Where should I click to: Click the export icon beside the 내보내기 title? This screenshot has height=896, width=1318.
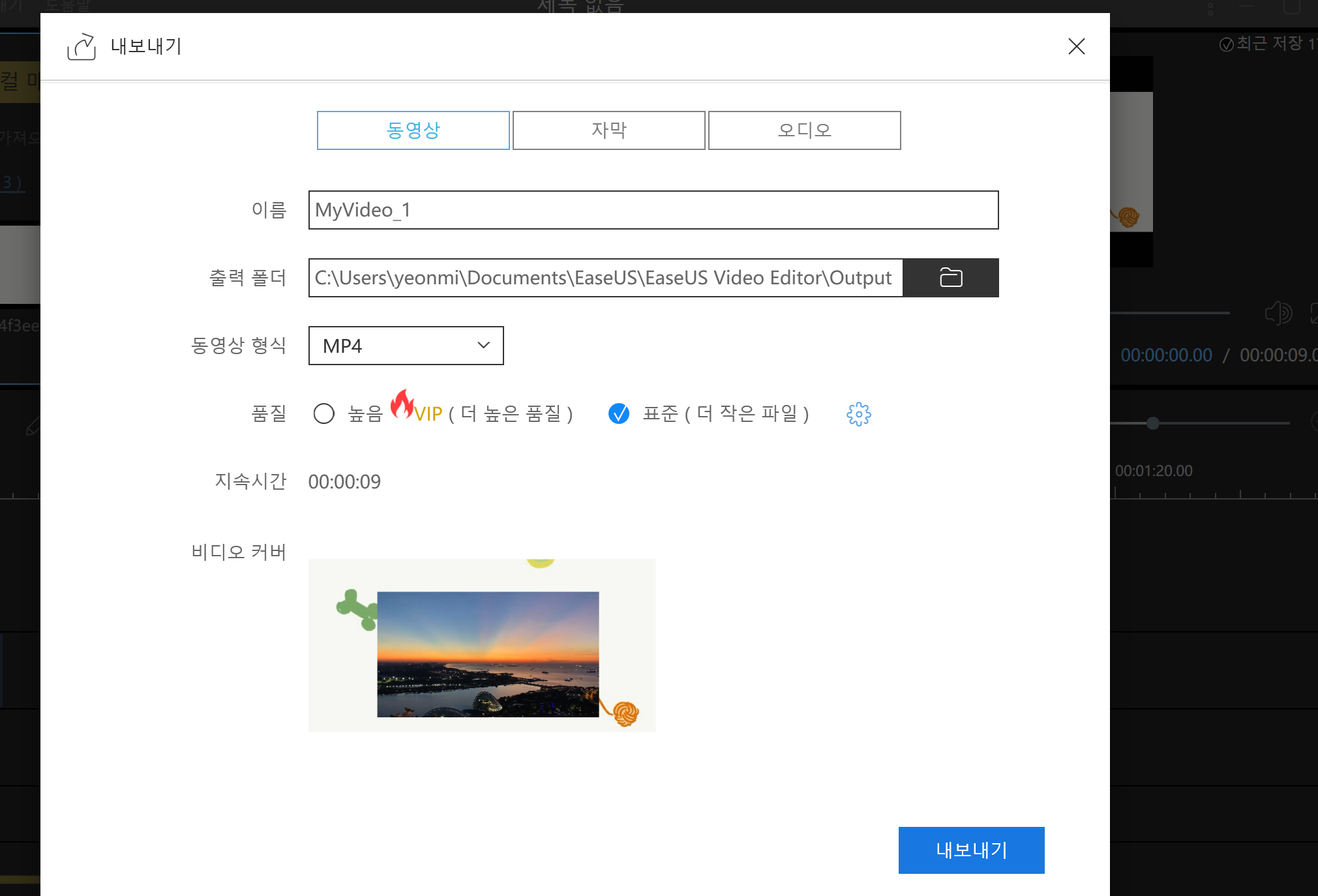click(x=81, y=46)
